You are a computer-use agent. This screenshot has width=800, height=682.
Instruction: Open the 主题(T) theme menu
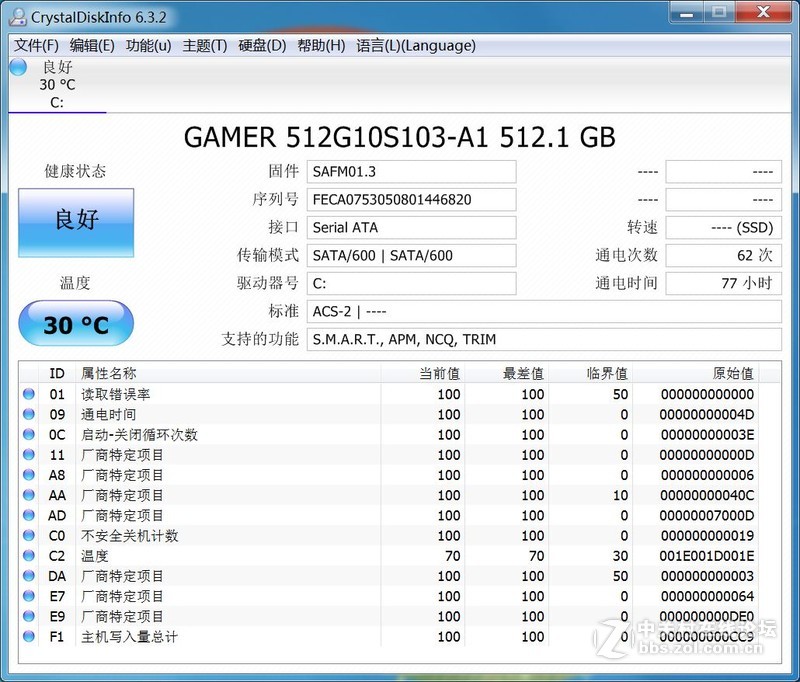(x=206, y=45)
